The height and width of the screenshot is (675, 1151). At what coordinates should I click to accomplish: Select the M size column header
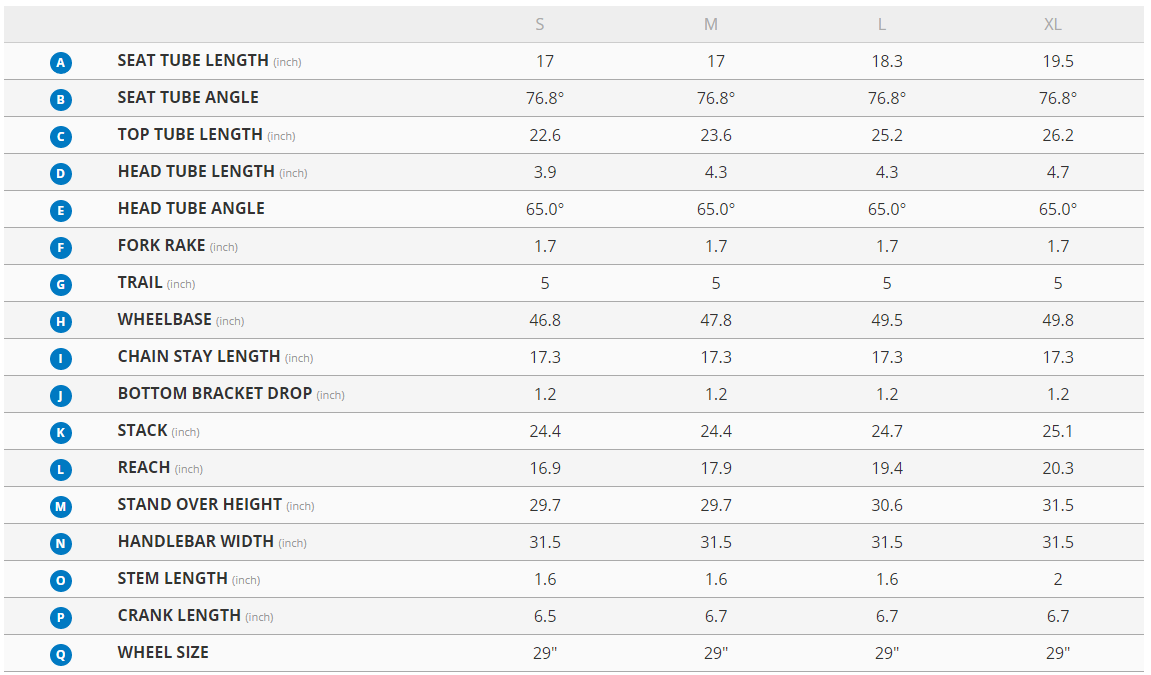711,24
